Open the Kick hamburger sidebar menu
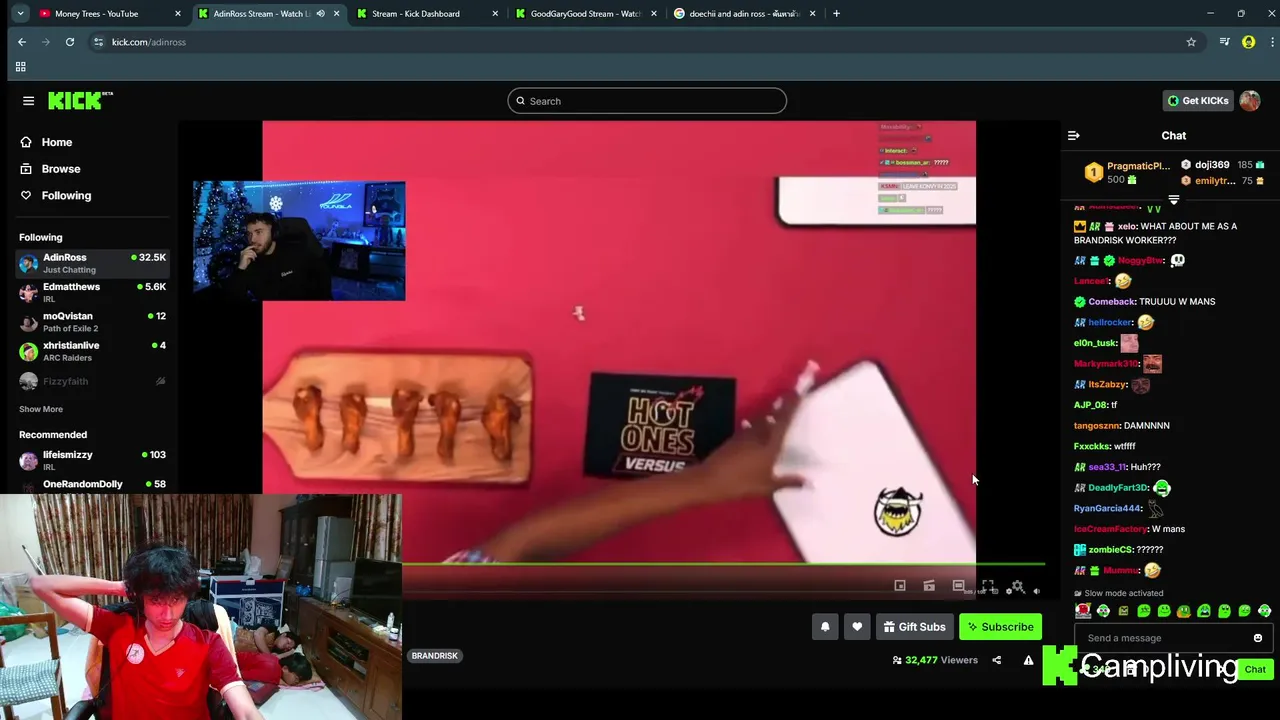The width and height of the screenshot is (1280, 720). point(28,101)
